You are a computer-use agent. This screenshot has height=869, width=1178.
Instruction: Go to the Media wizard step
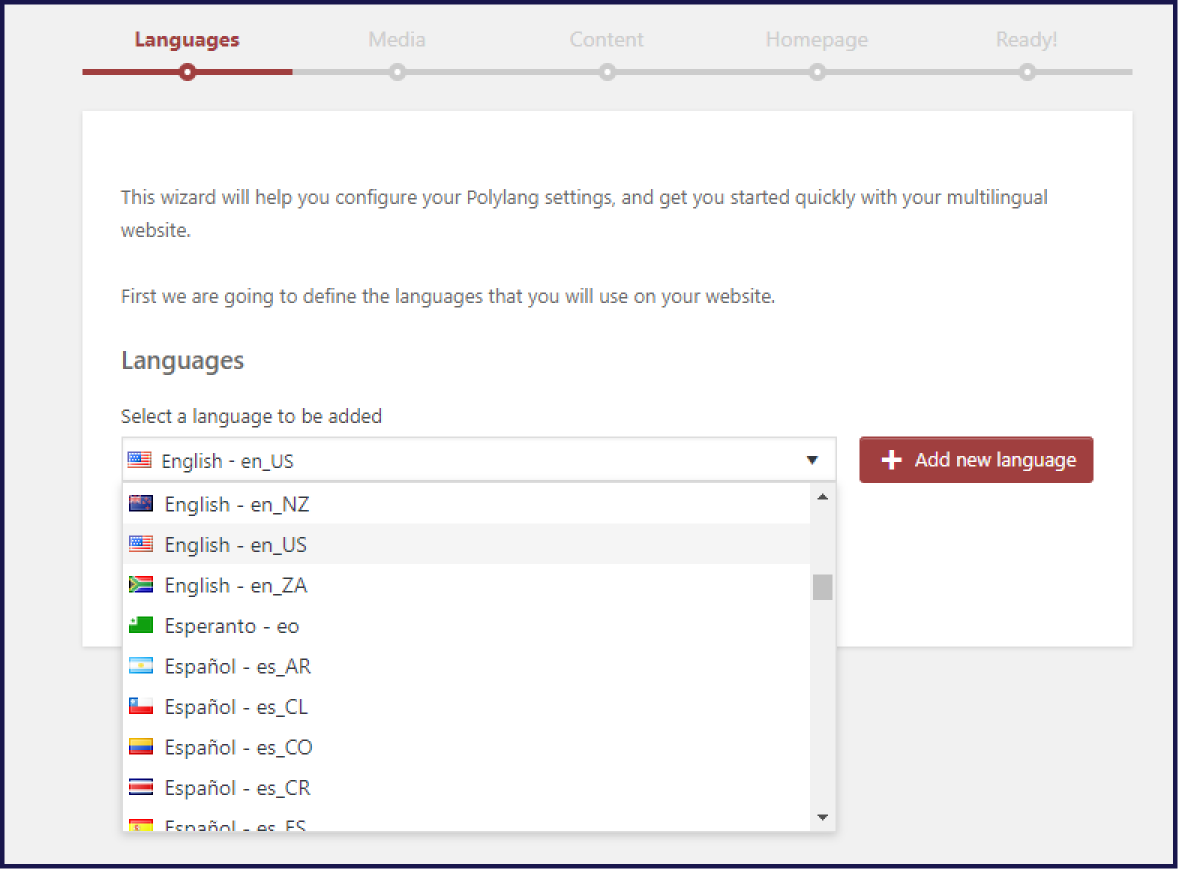[x=397, y=40]
